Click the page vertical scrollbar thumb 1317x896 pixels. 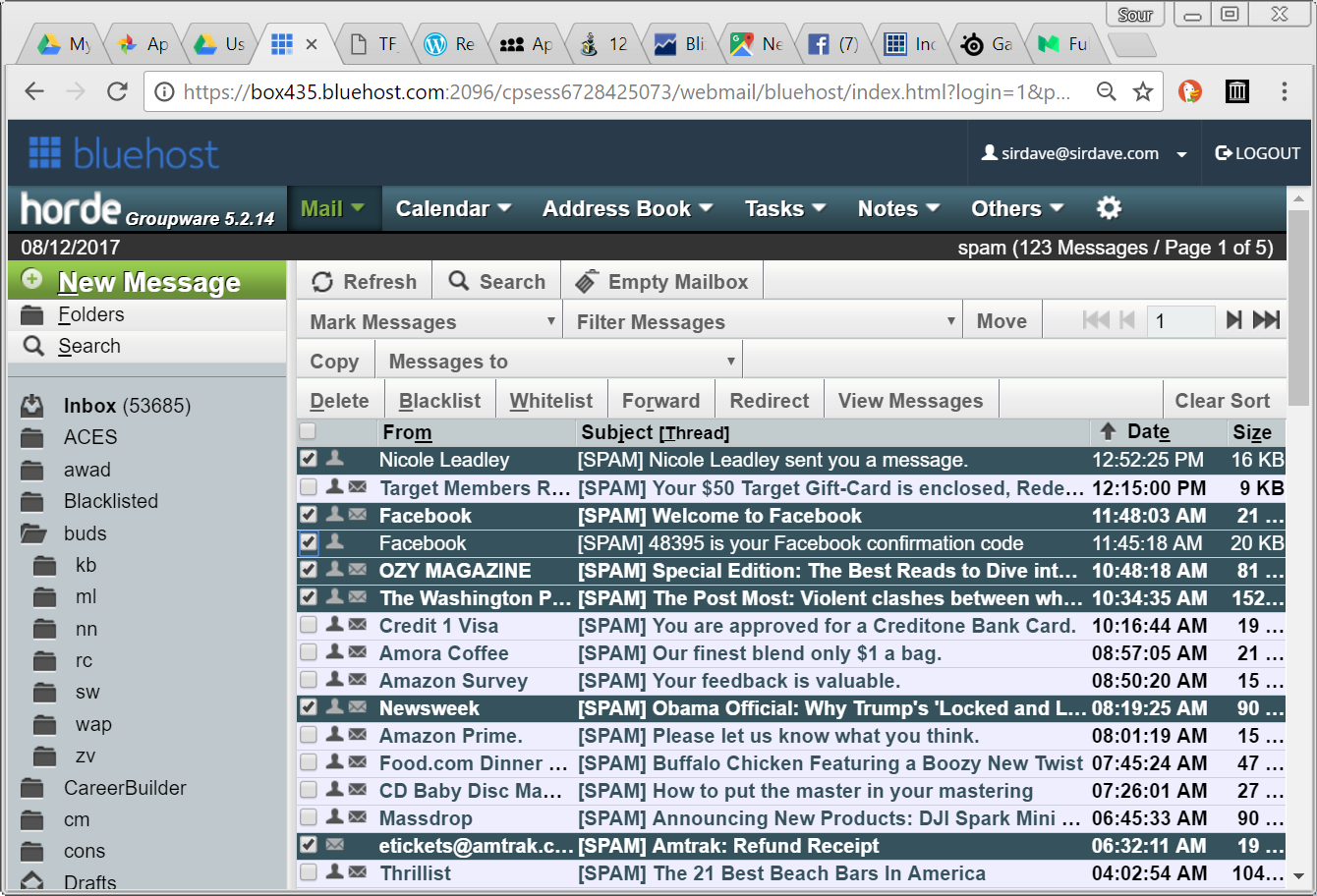pos(1298,305)
